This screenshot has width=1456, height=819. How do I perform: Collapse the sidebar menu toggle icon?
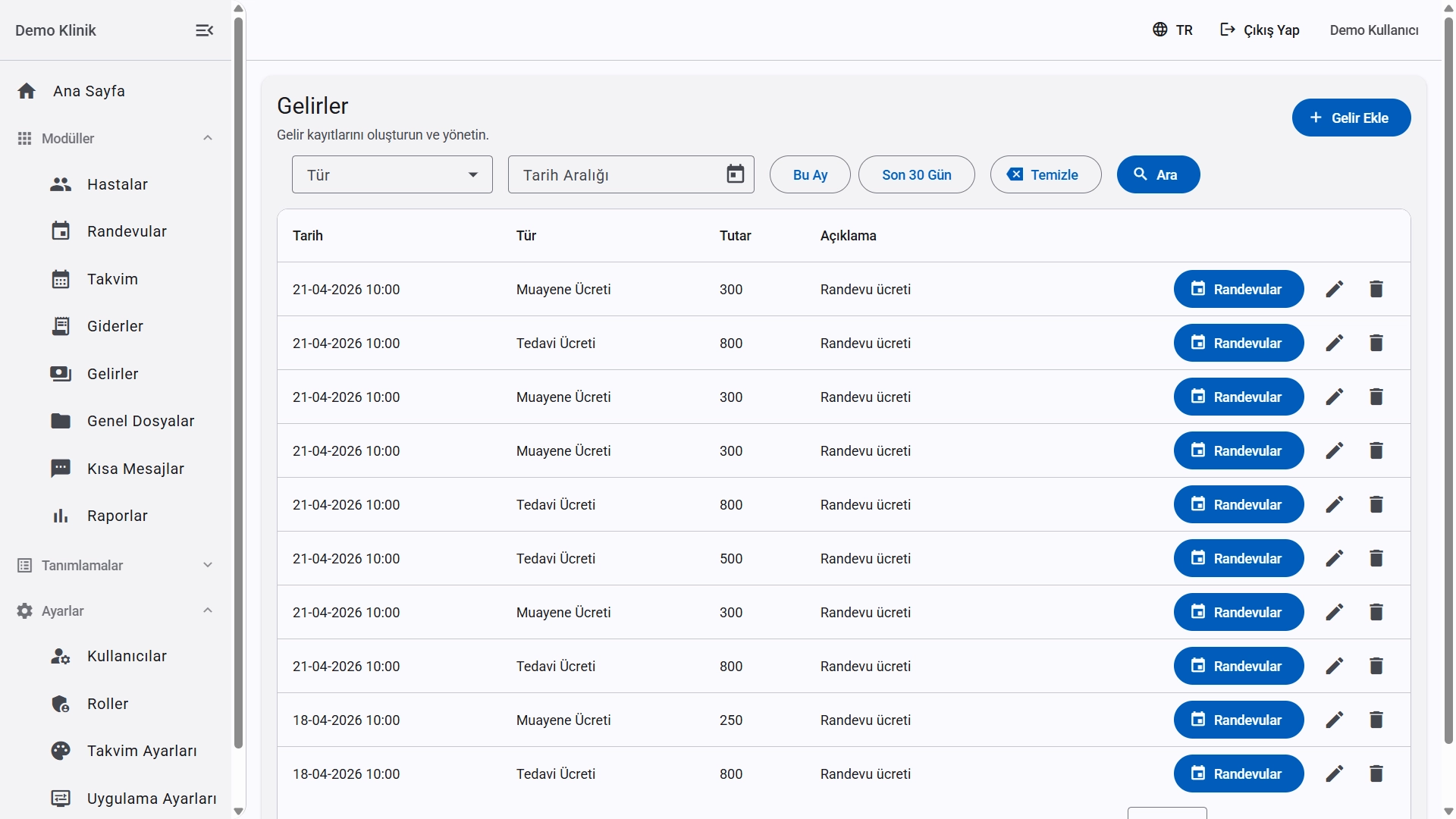point(204,30)
